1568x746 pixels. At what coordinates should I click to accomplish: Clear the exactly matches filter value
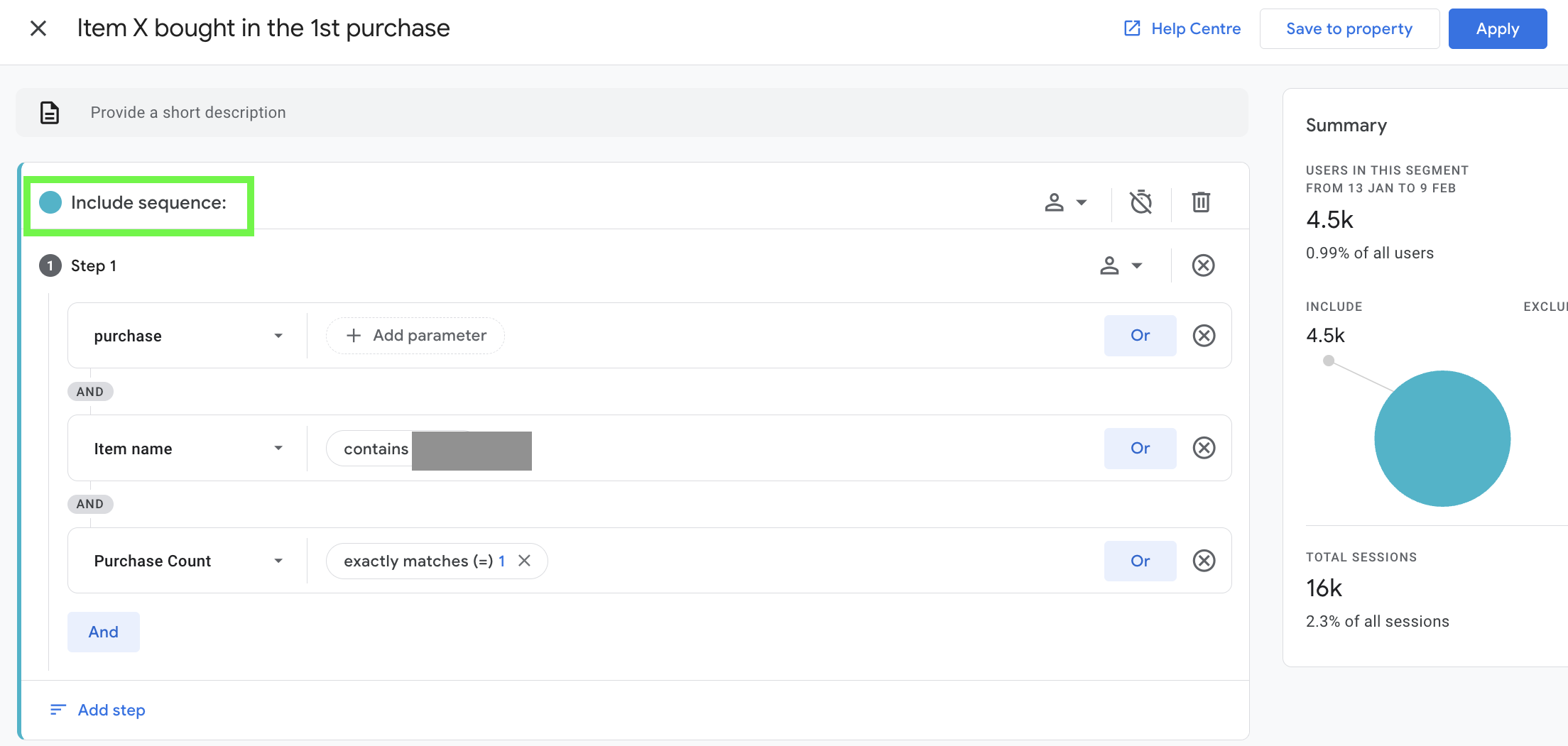pyautogui.click(x=524, y=561)
